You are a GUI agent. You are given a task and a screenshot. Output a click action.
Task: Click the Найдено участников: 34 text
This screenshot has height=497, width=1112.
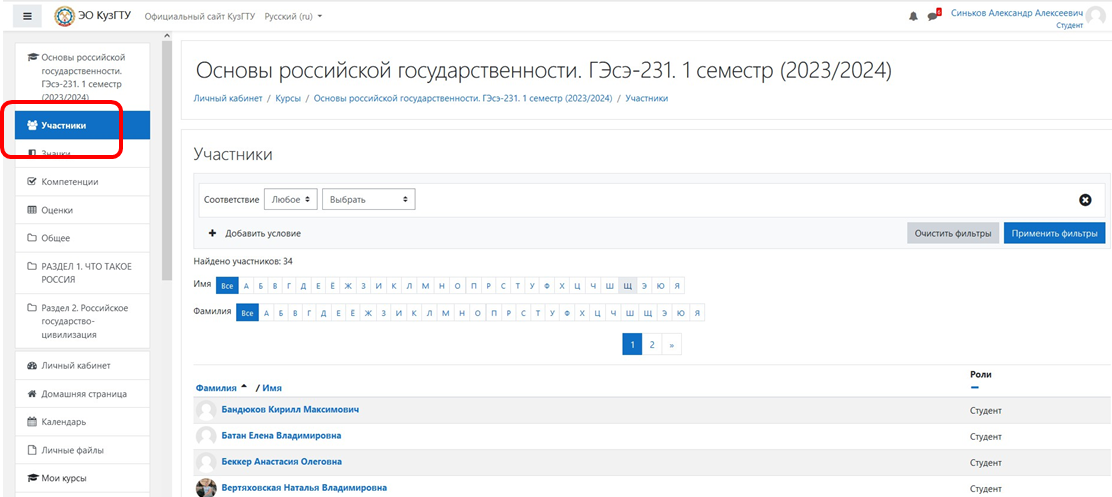243,262
